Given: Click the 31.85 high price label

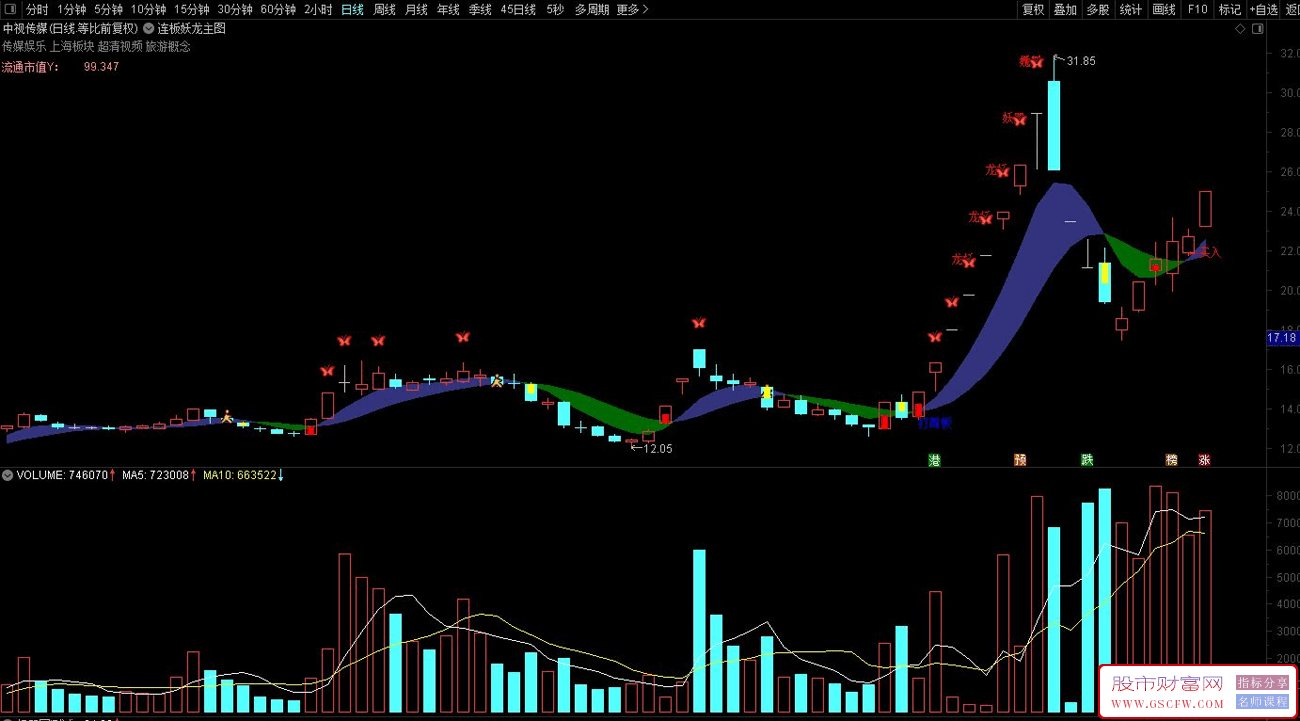Looking at the screenshot, I should tap(1081, 61).
